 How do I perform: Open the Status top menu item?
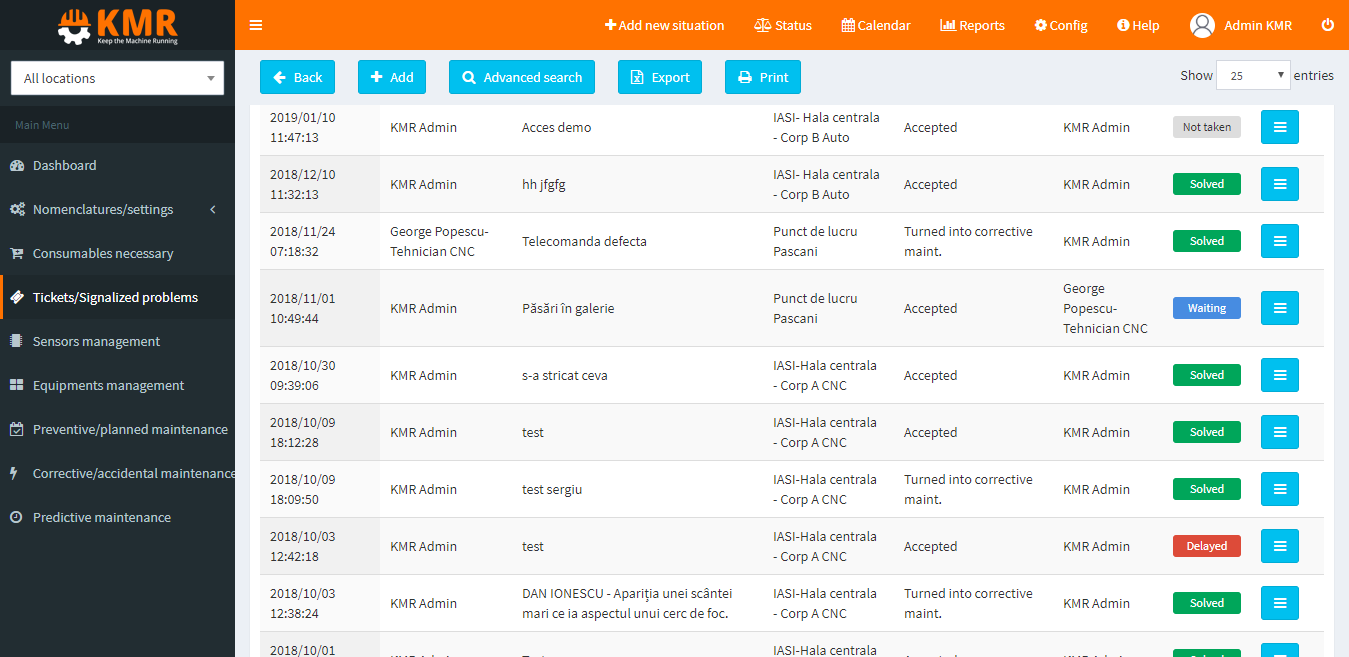[x=783, y=25]
